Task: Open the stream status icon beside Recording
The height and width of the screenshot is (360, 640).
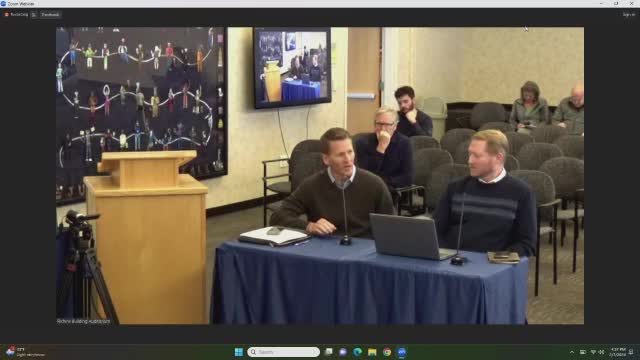Action: 34,15
